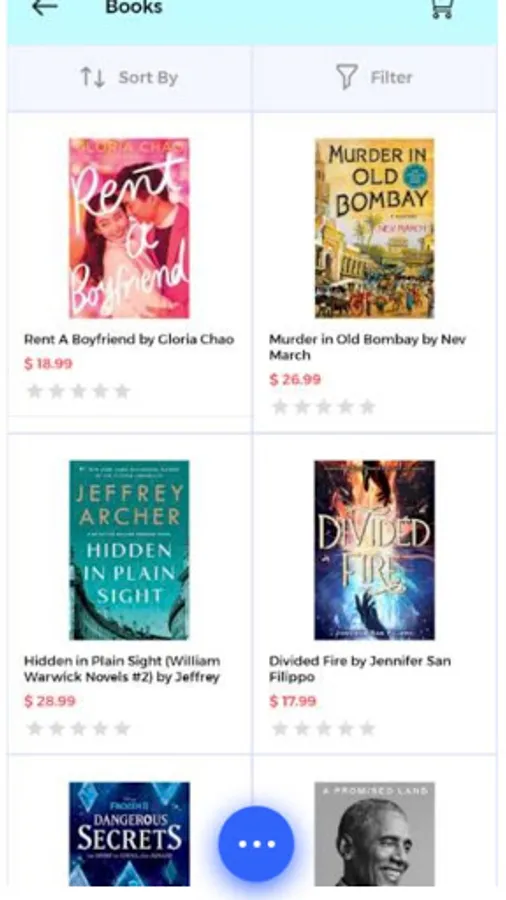The image size is (506, 900).
Task: Click the $28.99 price of Hidden in Plain Sight
Action: tap(50, 701)
